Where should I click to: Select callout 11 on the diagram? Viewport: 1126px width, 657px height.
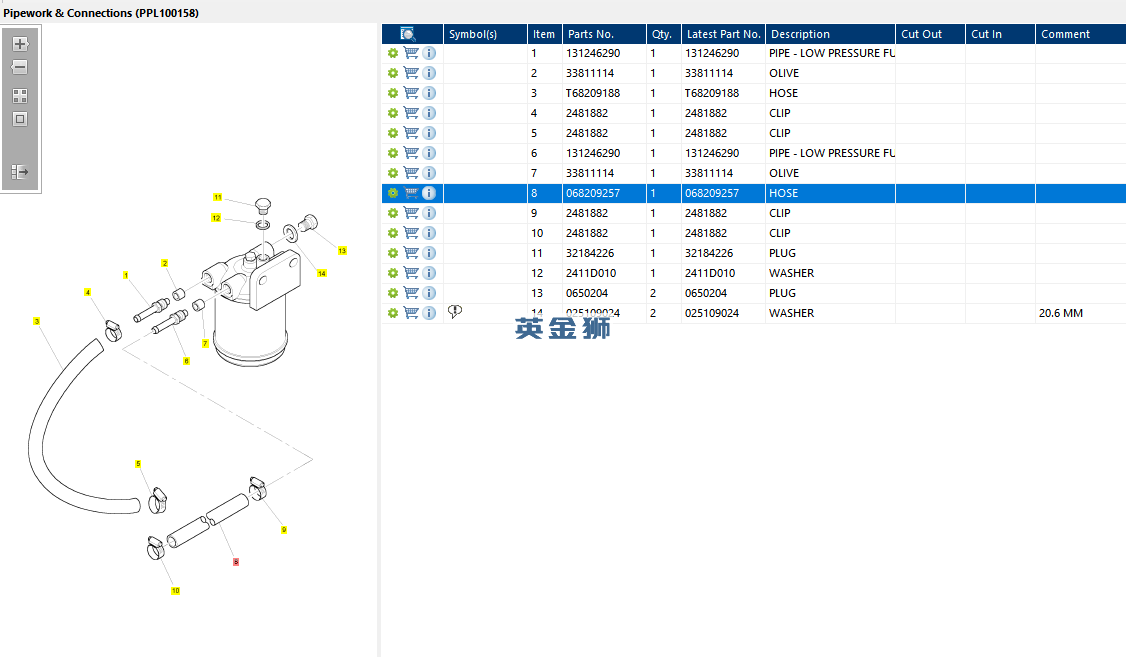218,197
